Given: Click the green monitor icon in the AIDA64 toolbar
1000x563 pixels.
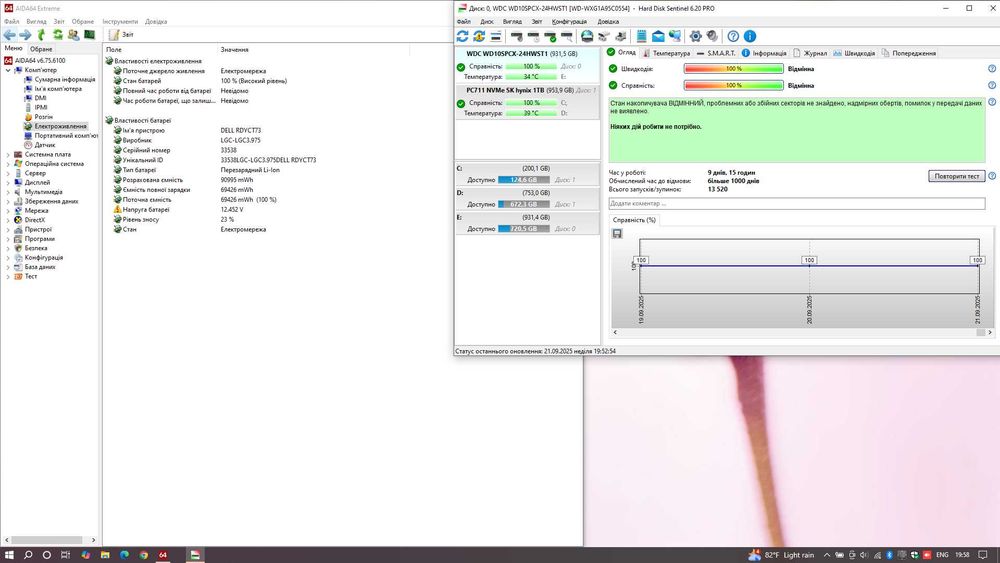Looking at the screenshot, I should [89, 34].
